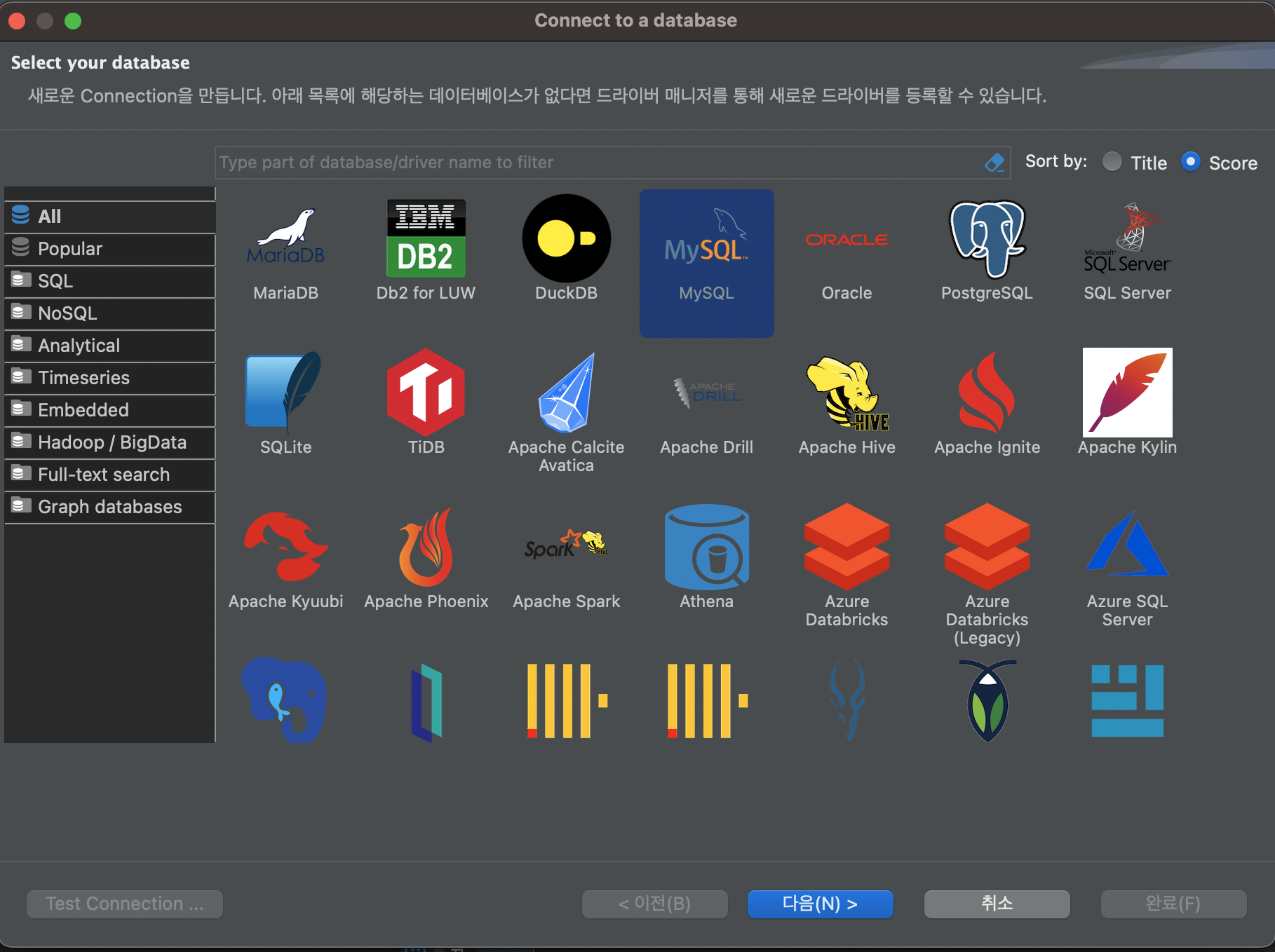
Task: Select the purple and teal bracket icon
Action: pyautogui.click(x=426, y=702)
